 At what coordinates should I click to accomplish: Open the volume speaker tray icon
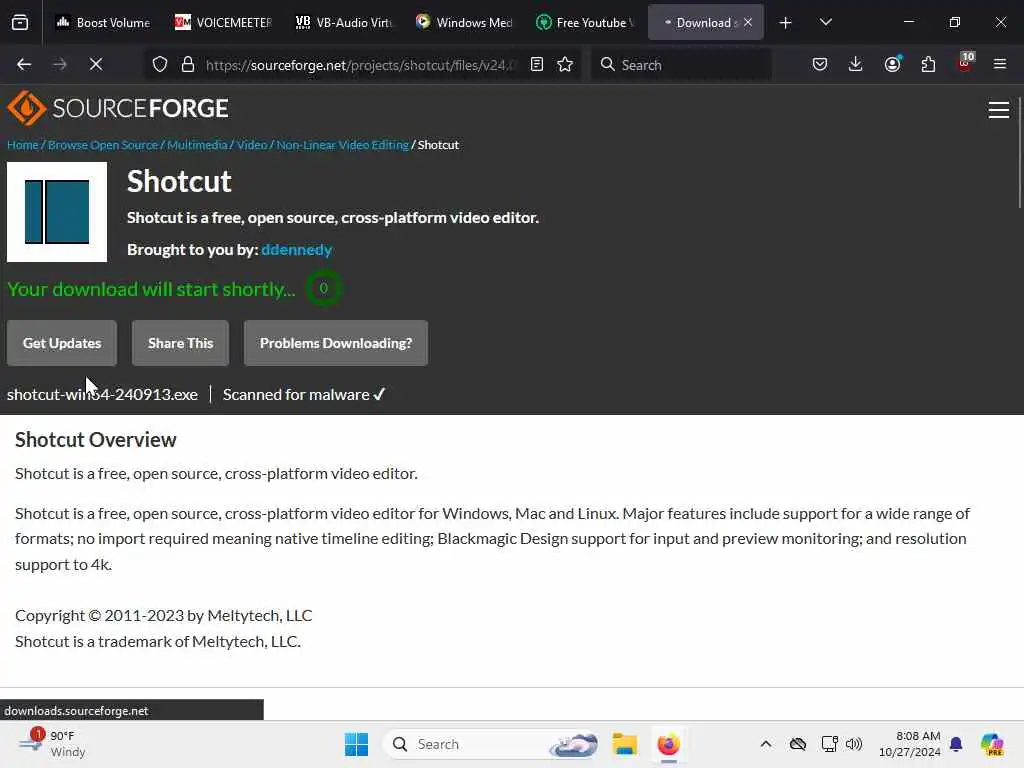854,744
